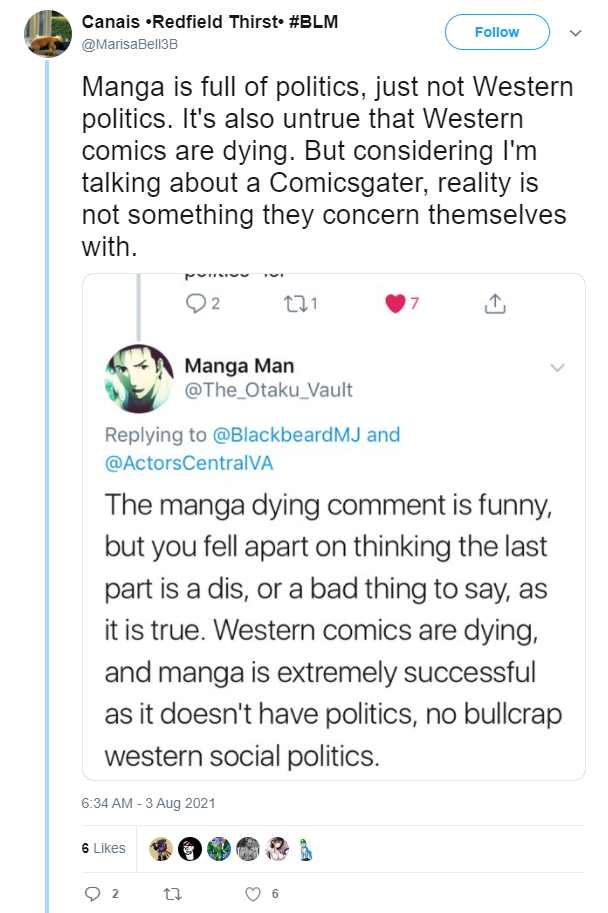This screenshot has width=608, height=913.
Task: Click the reply icon in quoted tweet
Action: 195,303
